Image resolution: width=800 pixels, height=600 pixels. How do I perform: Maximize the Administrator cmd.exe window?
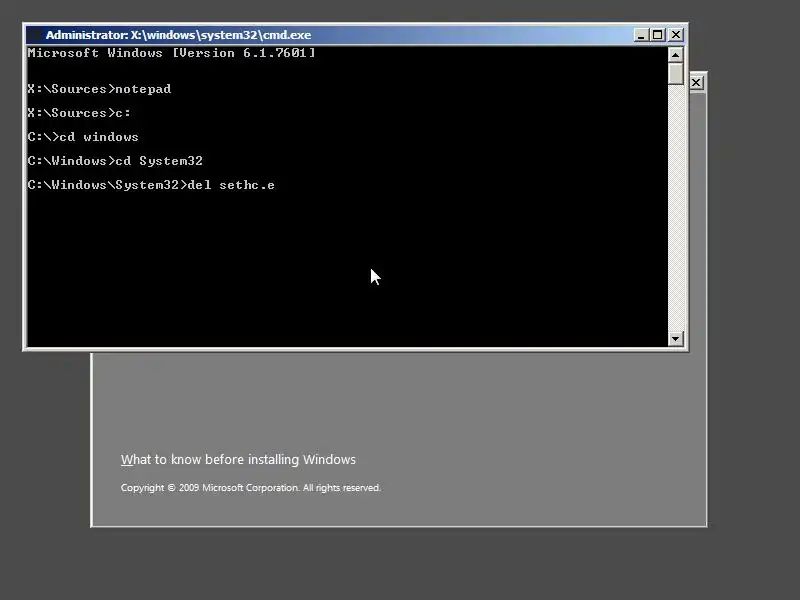[x=658, y=35]
